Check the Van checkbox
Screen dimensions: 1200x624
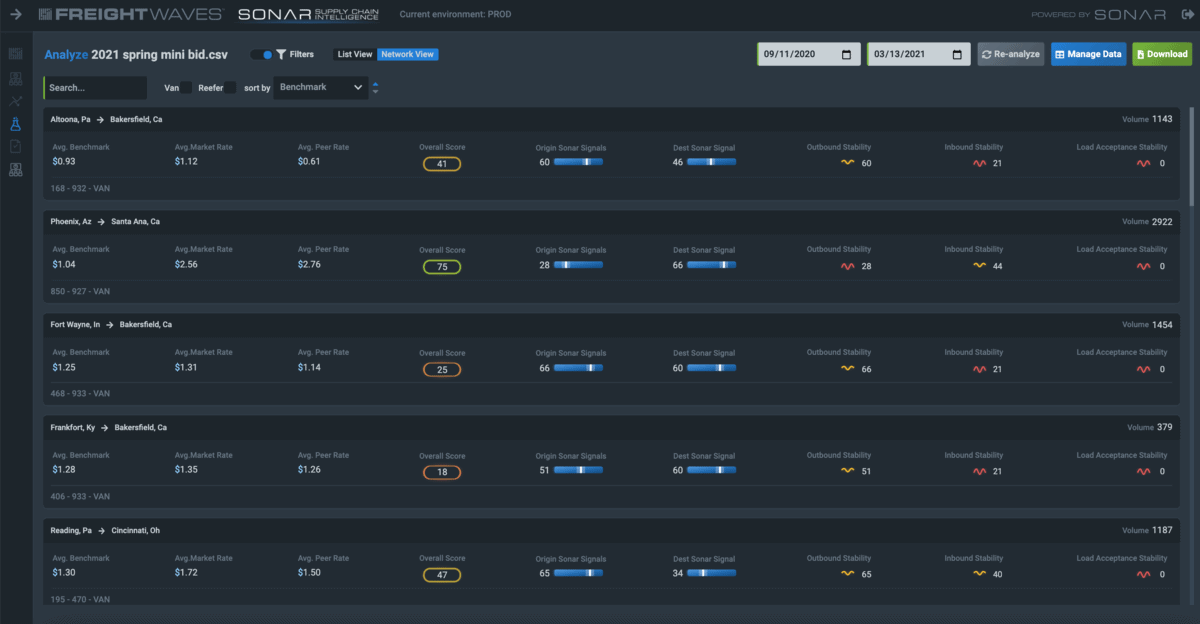186,88
